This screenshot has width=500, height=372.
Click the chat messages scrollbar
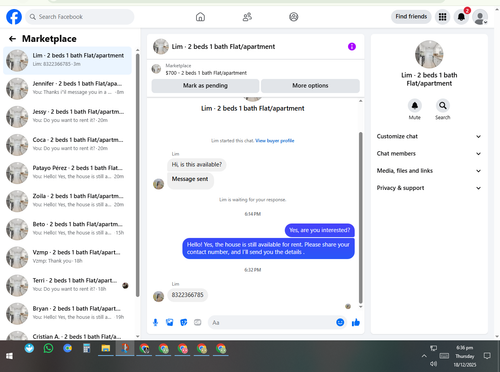(360, 217)
